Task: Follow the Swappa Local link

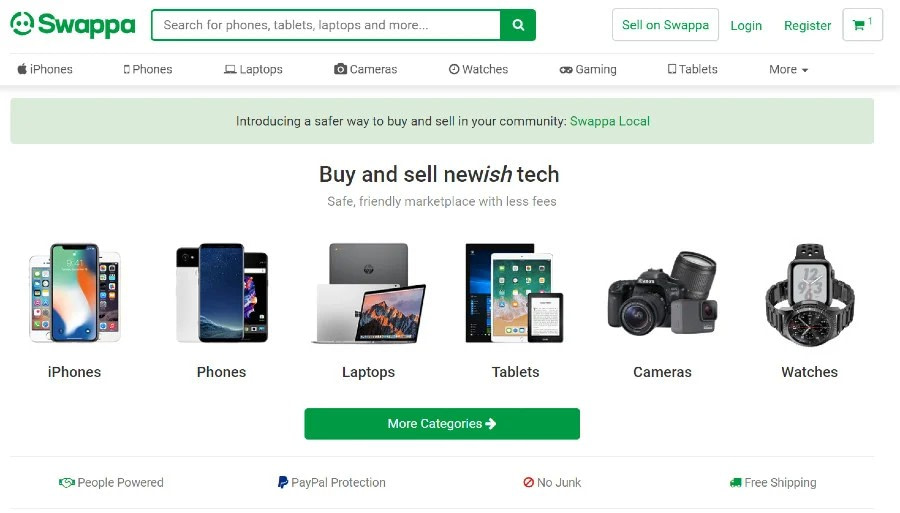Action: (x=610, y=121)
